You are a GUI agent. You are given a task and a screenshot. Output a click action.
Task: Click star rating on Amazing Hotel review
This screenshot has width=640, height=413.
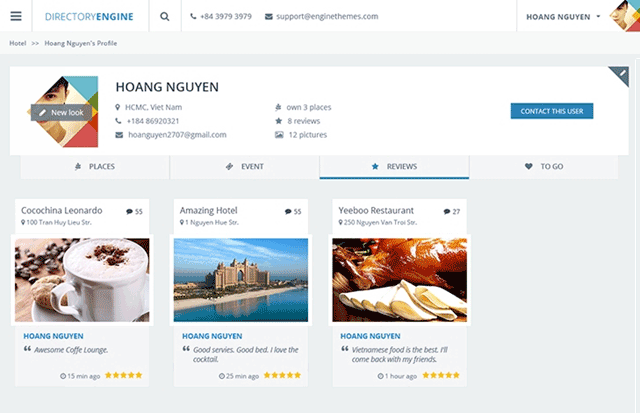click(x=282, y=375)
